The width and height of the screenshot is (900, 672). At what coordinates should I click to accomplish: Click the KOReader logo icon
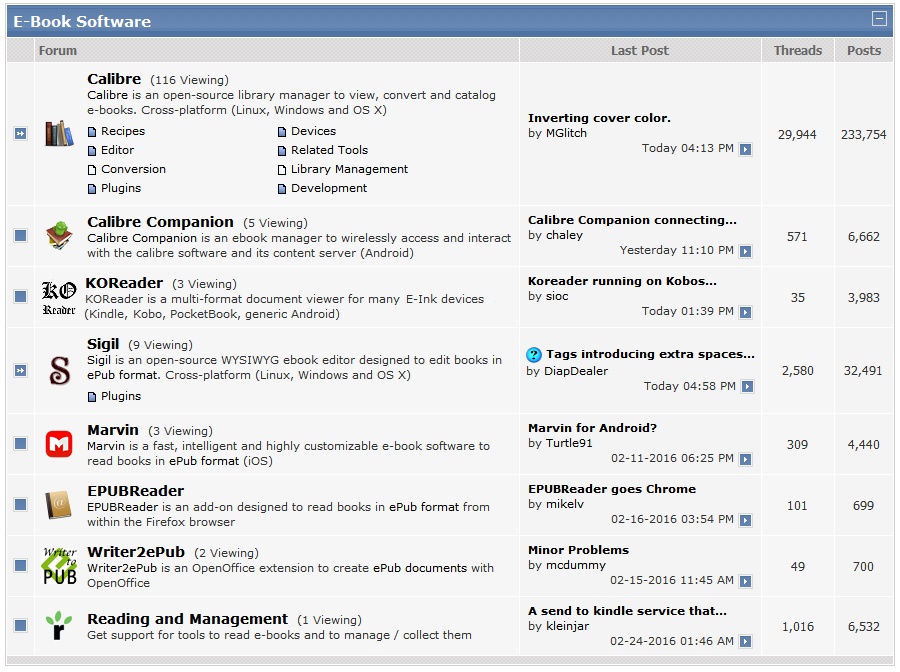coord(59,297)
